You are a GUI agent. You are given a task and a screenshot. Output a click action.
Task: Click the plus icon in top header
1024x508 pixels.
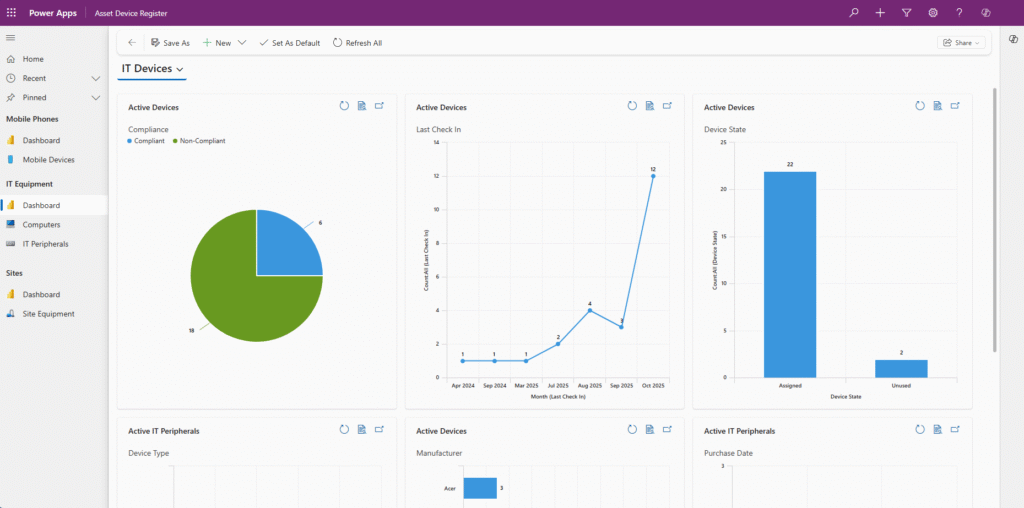point(880,13)
